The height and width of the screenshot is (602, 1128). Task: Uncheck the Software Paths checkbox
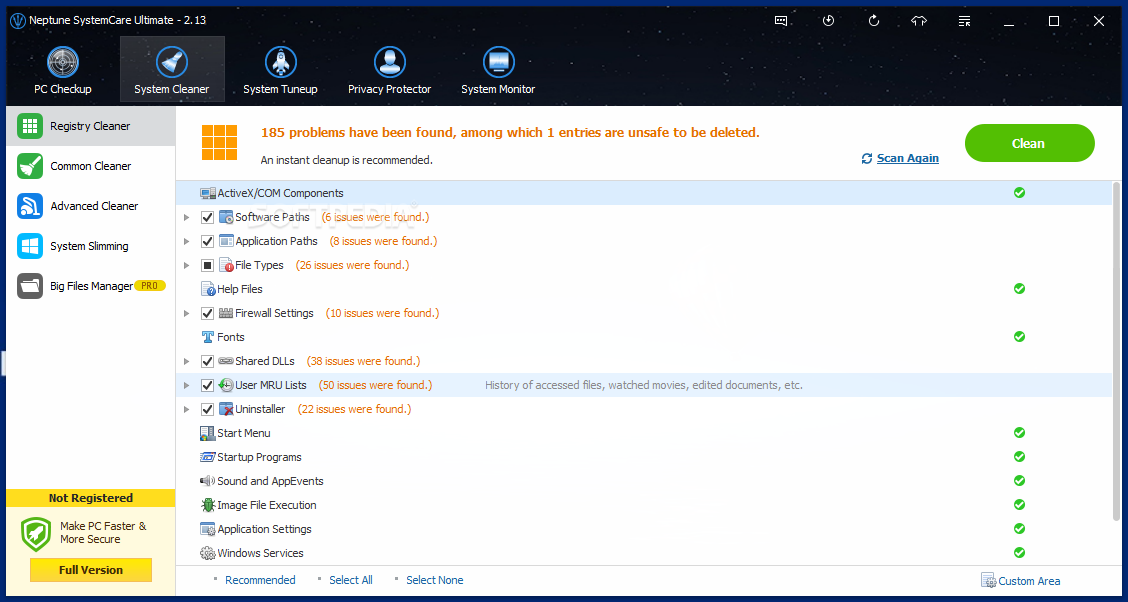pyautogui.click(x=207, y=217)
